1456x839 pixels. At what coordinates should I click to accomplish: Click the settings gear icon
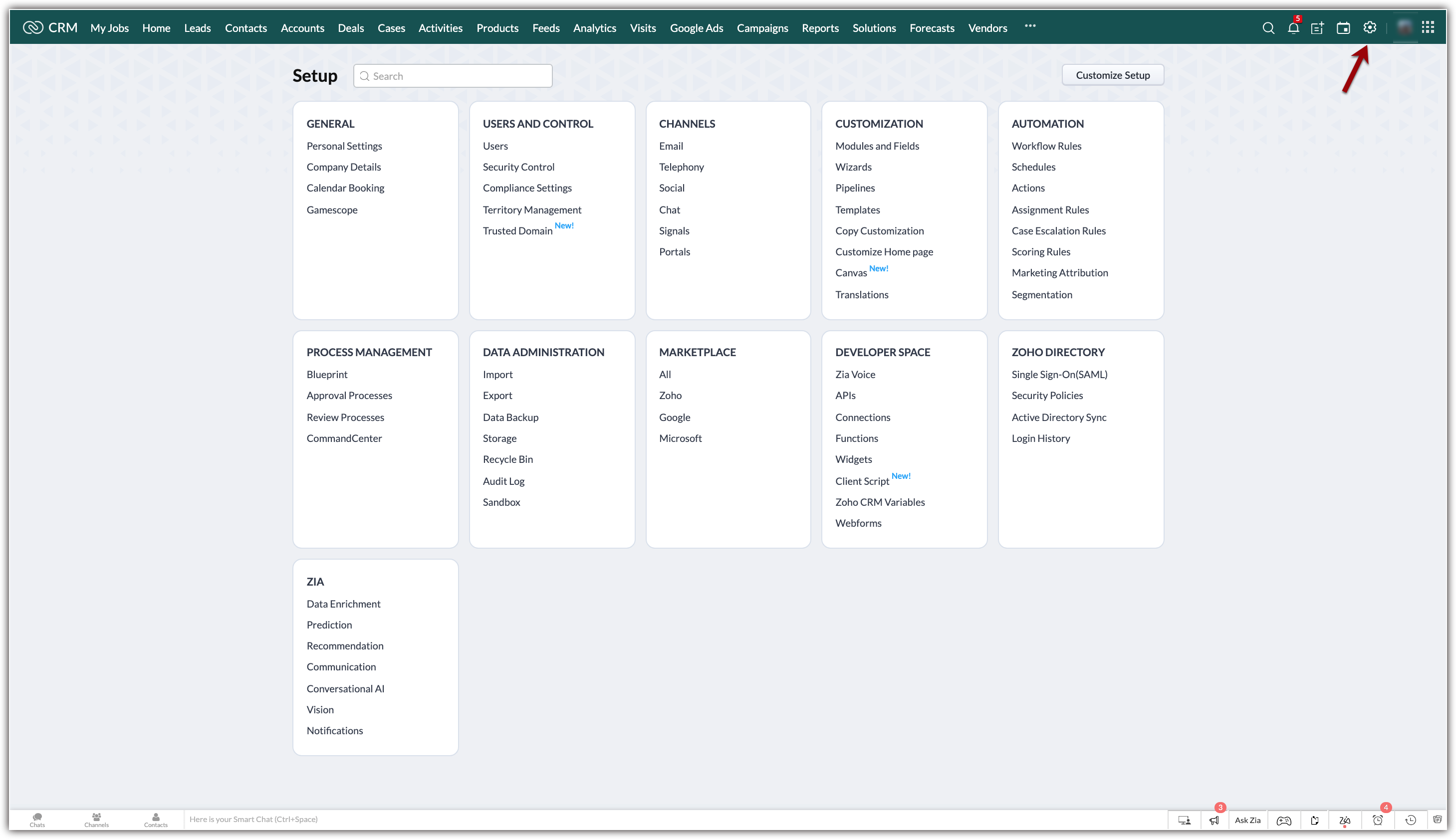tap(1370, 27)
